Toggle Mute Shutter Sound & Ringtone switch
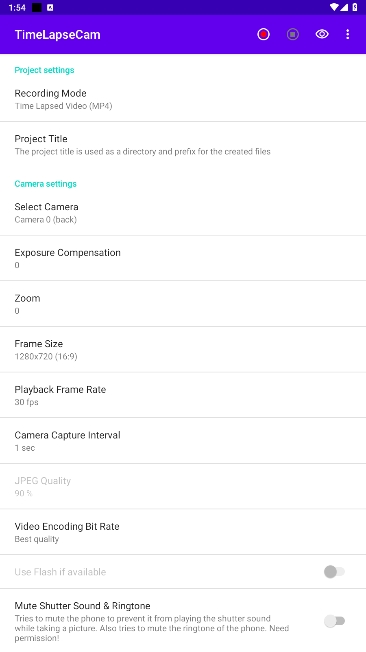The image size is (366, 652). coord(334,621)
